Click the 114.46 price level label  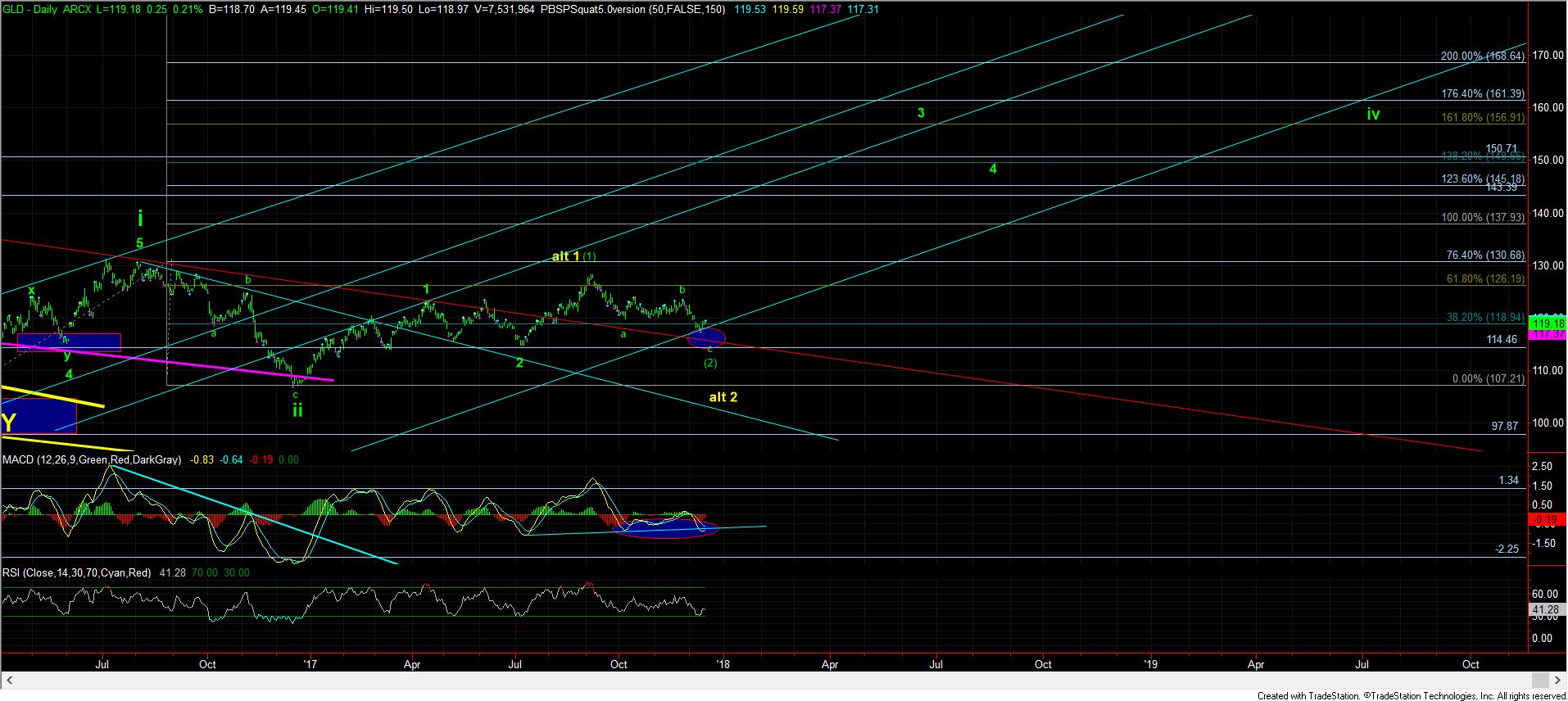click(1501, 339)
